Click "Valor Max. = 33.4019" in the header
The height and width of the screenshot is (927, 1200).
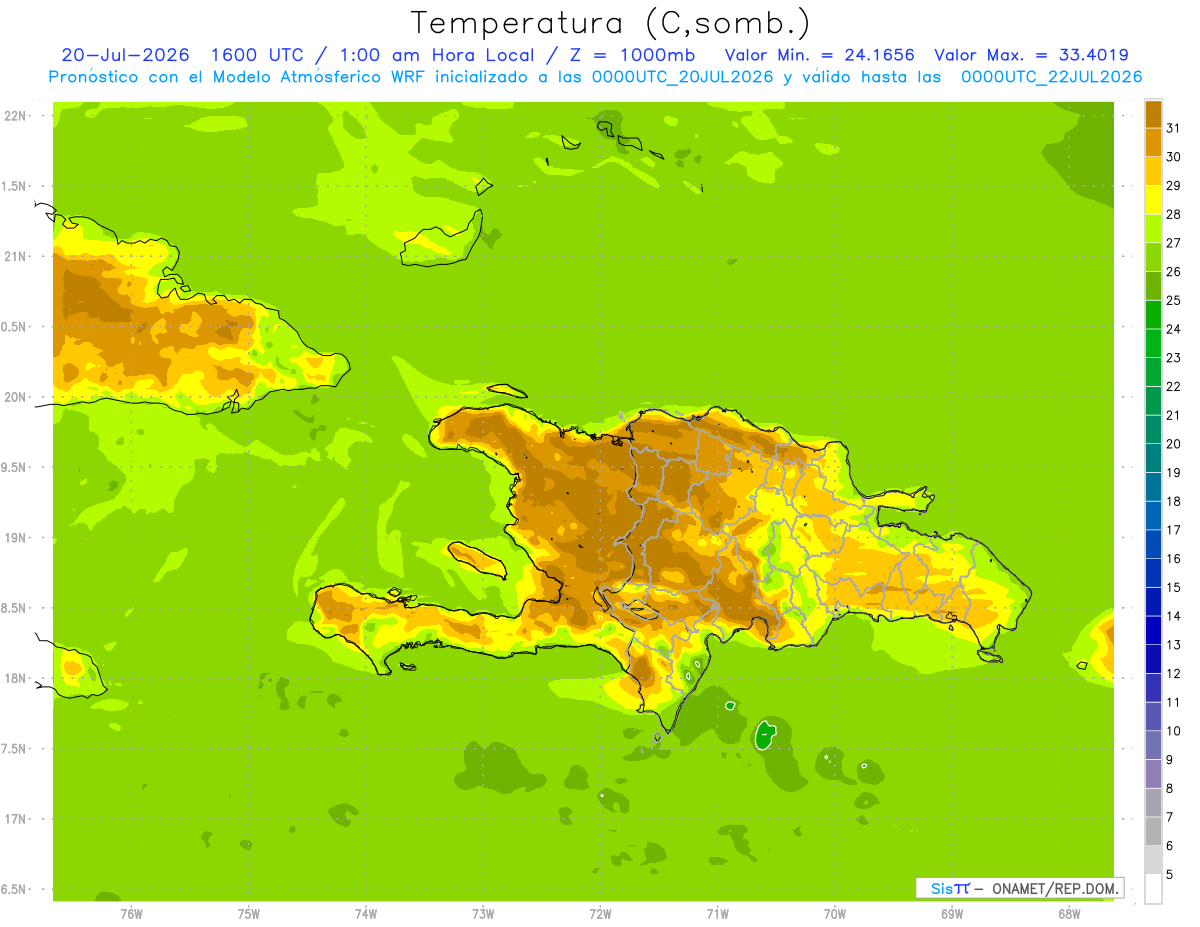click(1031, 55)
